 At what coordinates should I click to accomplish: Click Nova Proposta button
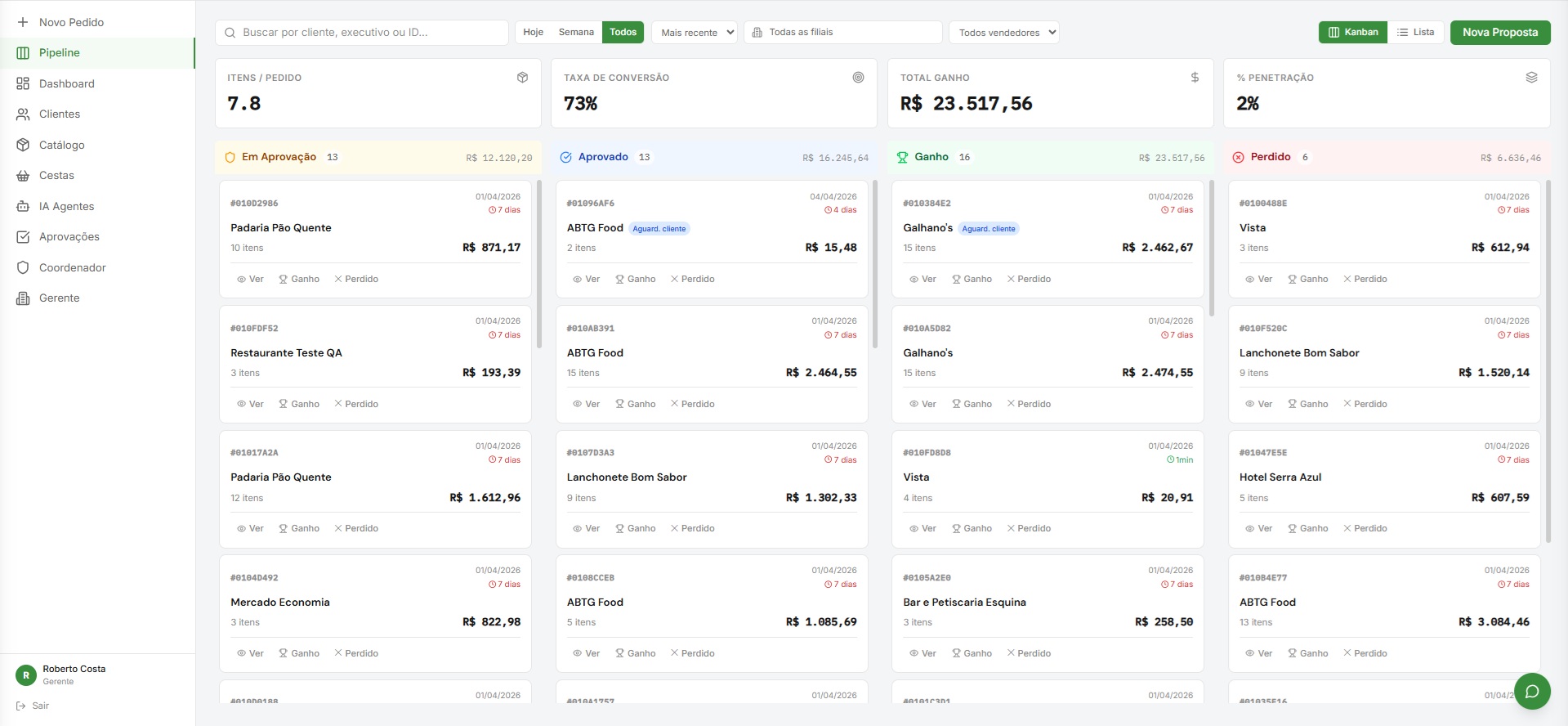click(1500, 32)
